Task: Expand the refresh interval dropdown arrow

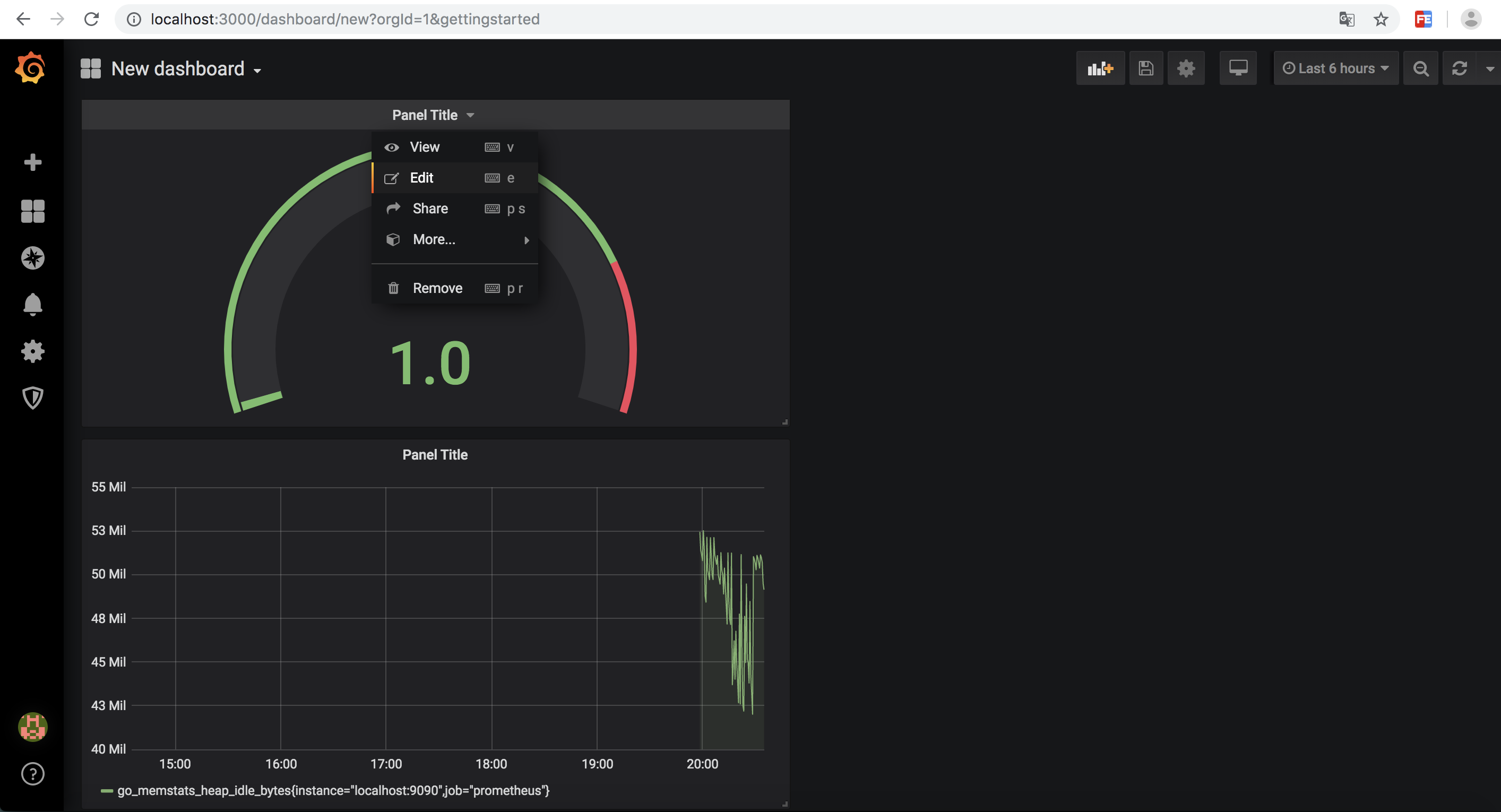Action: 1489,69
